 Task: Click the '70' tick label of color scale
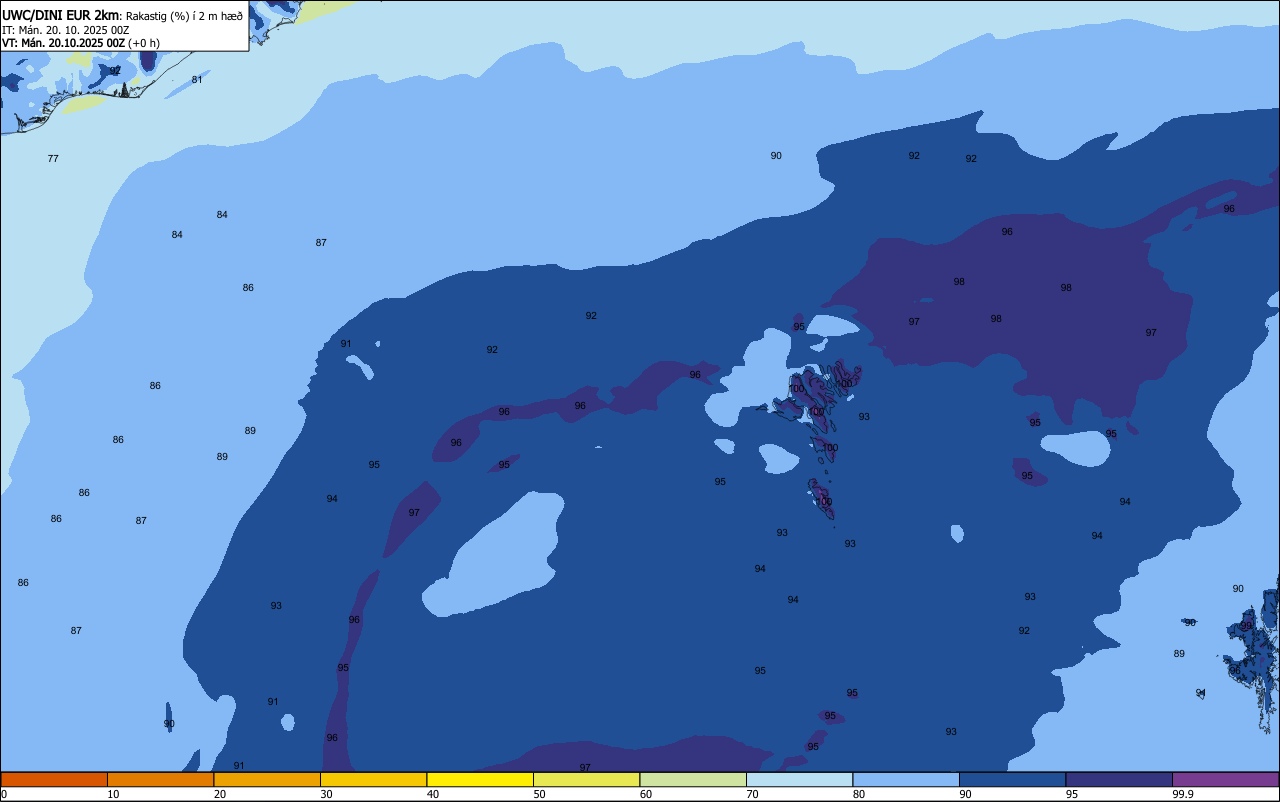coord(752,794)
